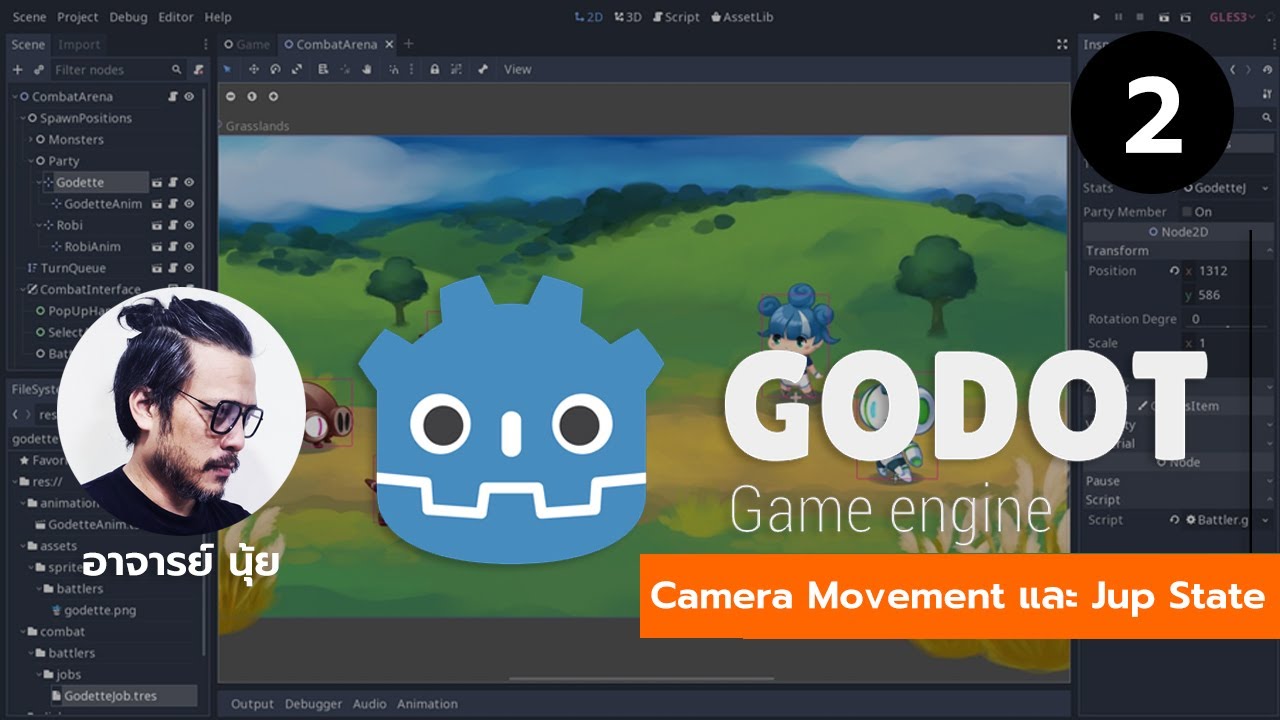Switch to the Script workspace
Screen dimensions: 1280x720
pos(676,17)
